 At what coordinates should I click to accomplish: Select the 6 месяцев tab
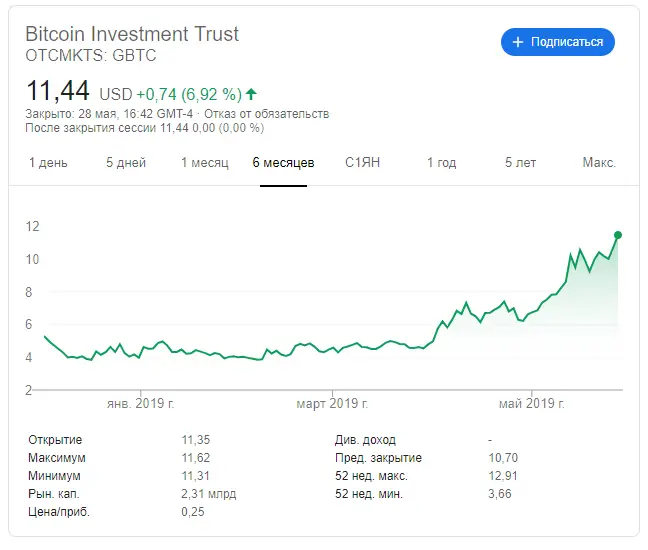[283, 163]
